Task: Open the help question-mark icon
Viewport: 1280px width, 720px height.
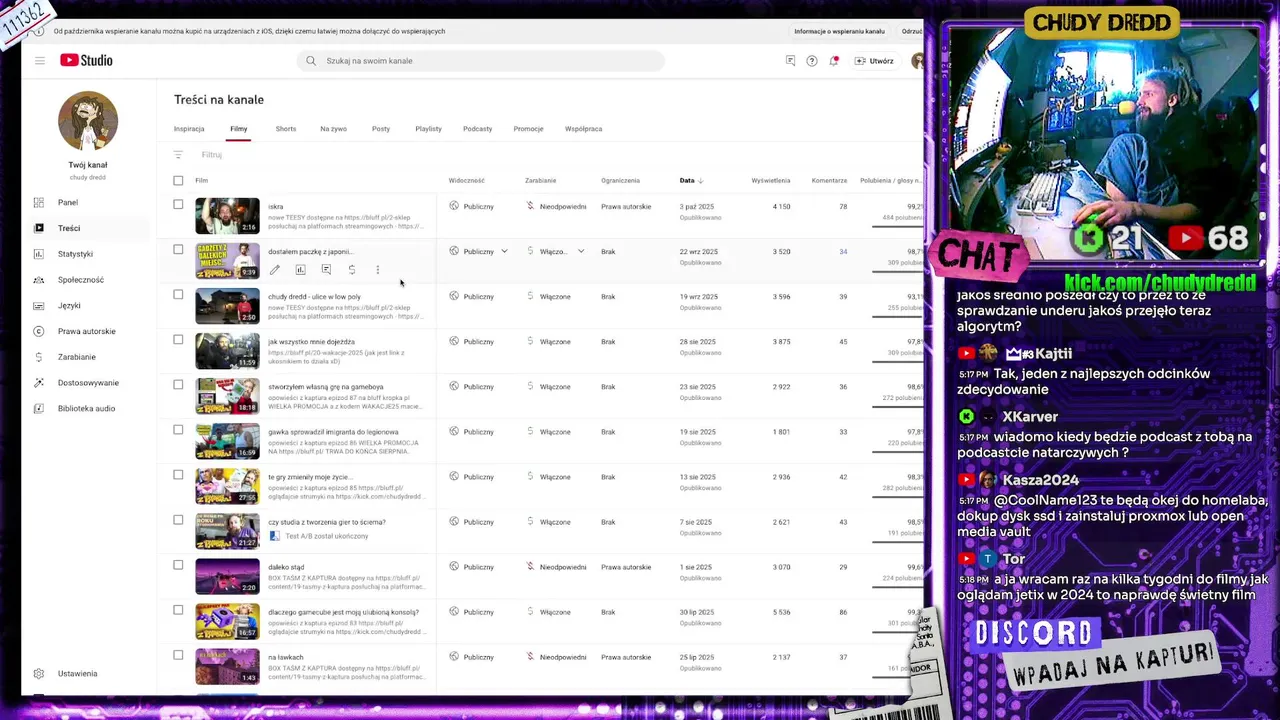Action: point(812,61)
